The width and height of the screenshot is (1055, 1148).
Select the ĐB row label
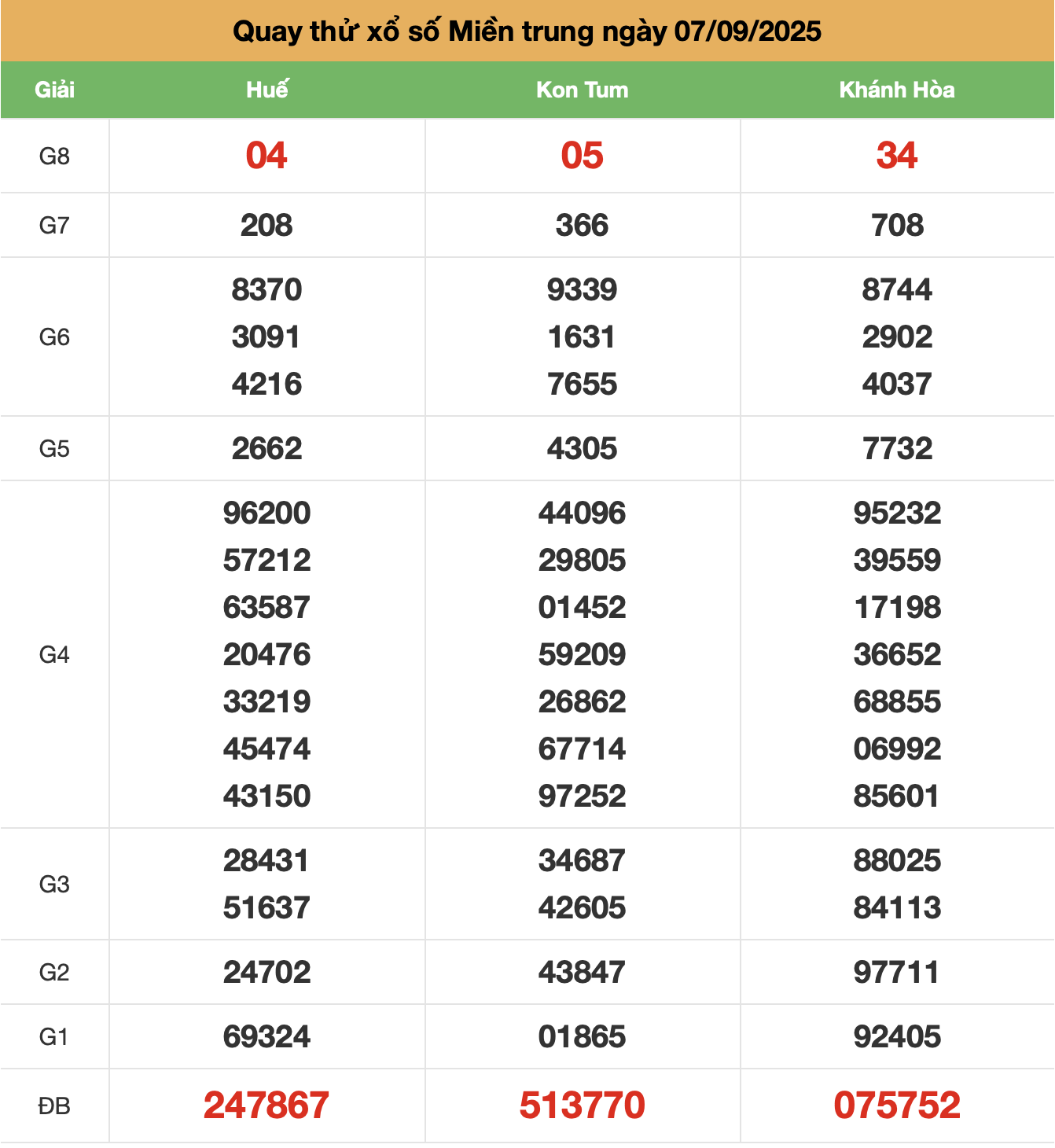(x=54, y=1106)
